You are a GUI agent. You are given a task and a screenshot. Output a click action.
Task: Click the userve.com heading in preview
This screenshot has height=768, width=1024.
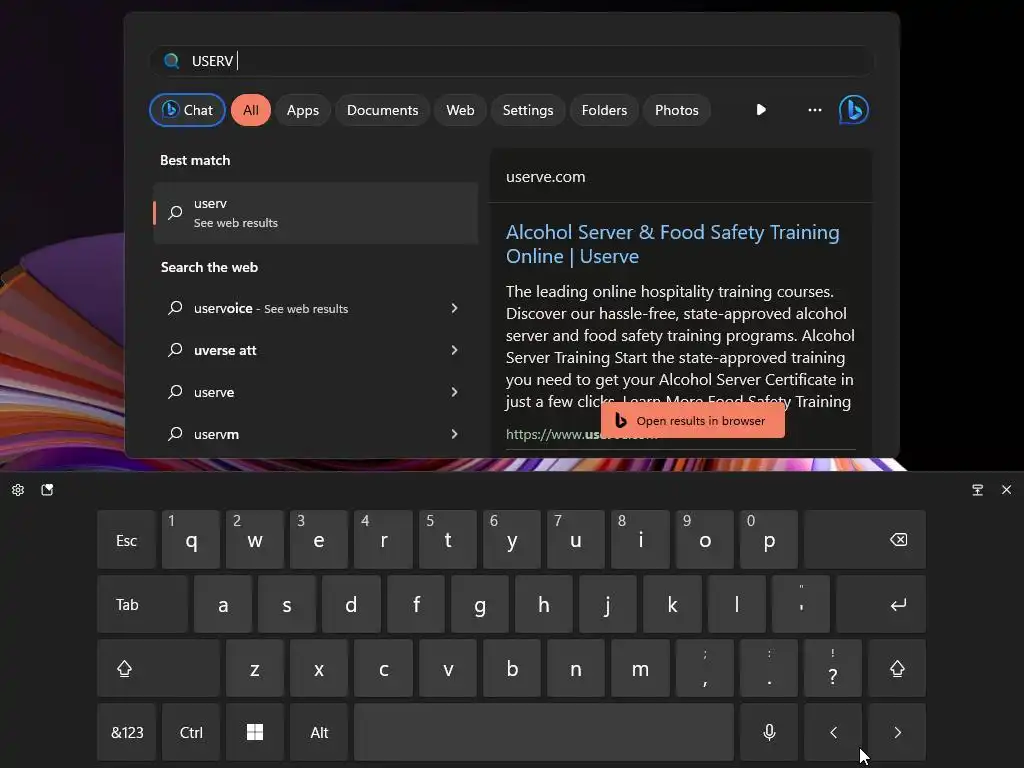pos(545,177)
